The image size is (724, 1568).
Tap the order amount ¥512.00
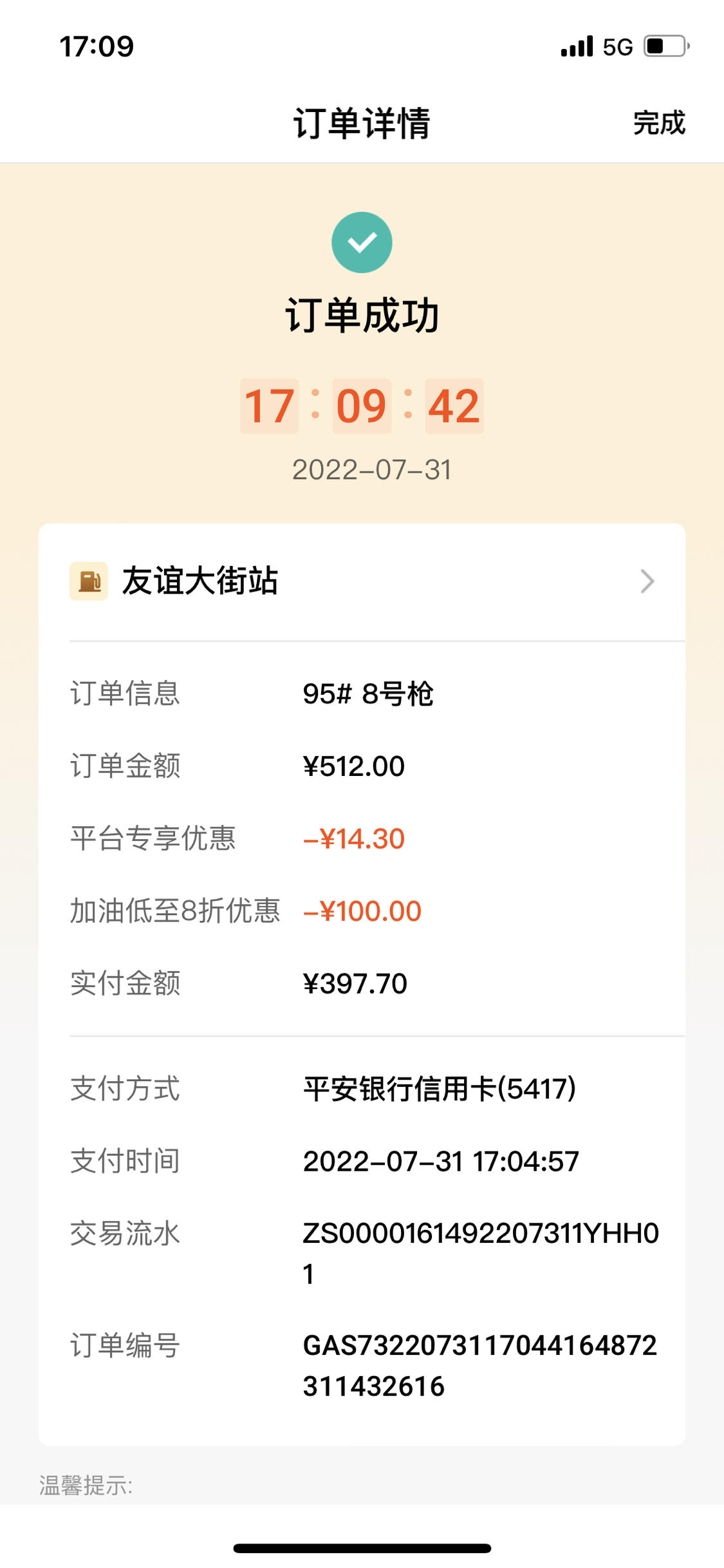[x=353, y=766]
